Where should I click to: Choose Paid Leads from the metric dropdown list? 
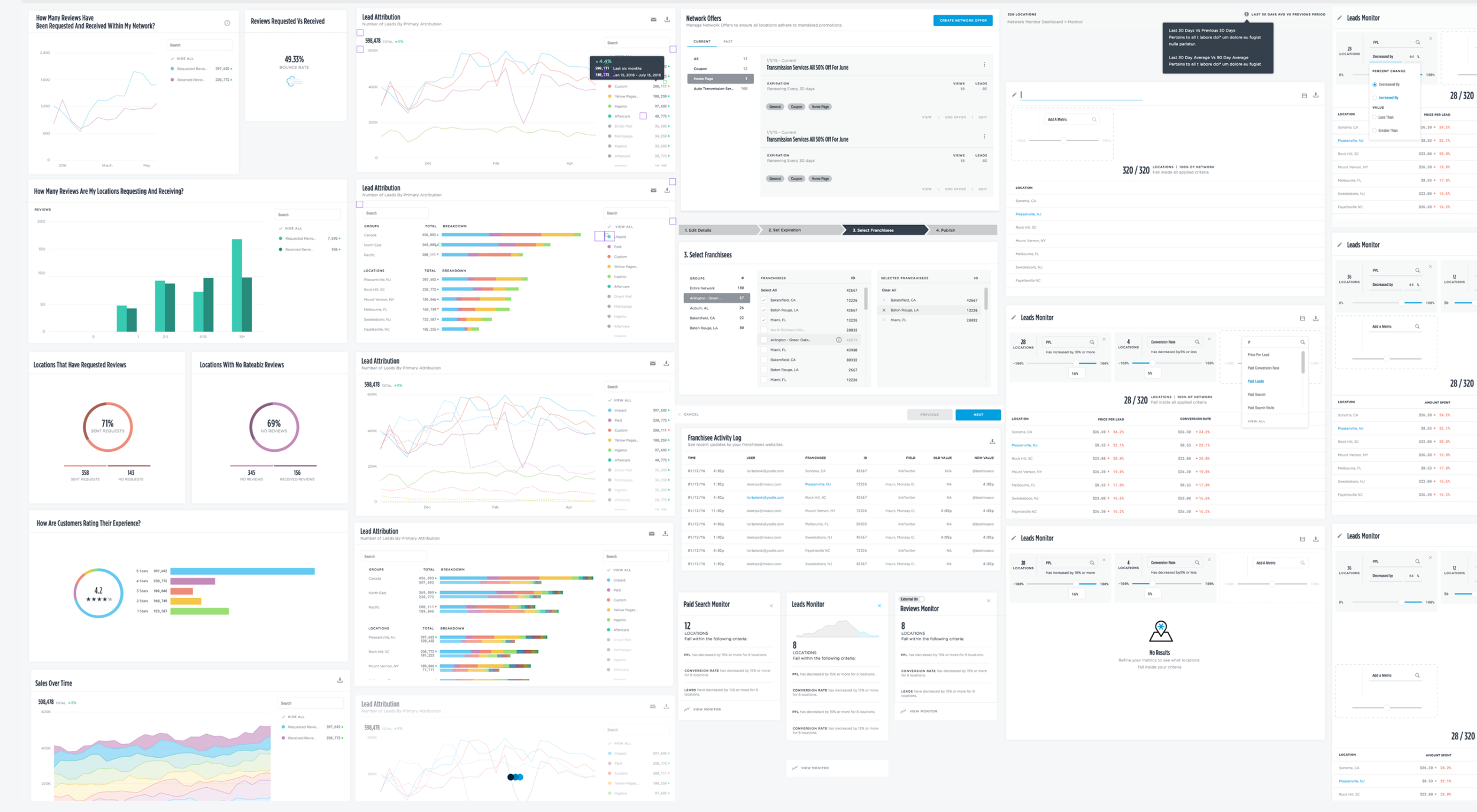[1255, 381]
